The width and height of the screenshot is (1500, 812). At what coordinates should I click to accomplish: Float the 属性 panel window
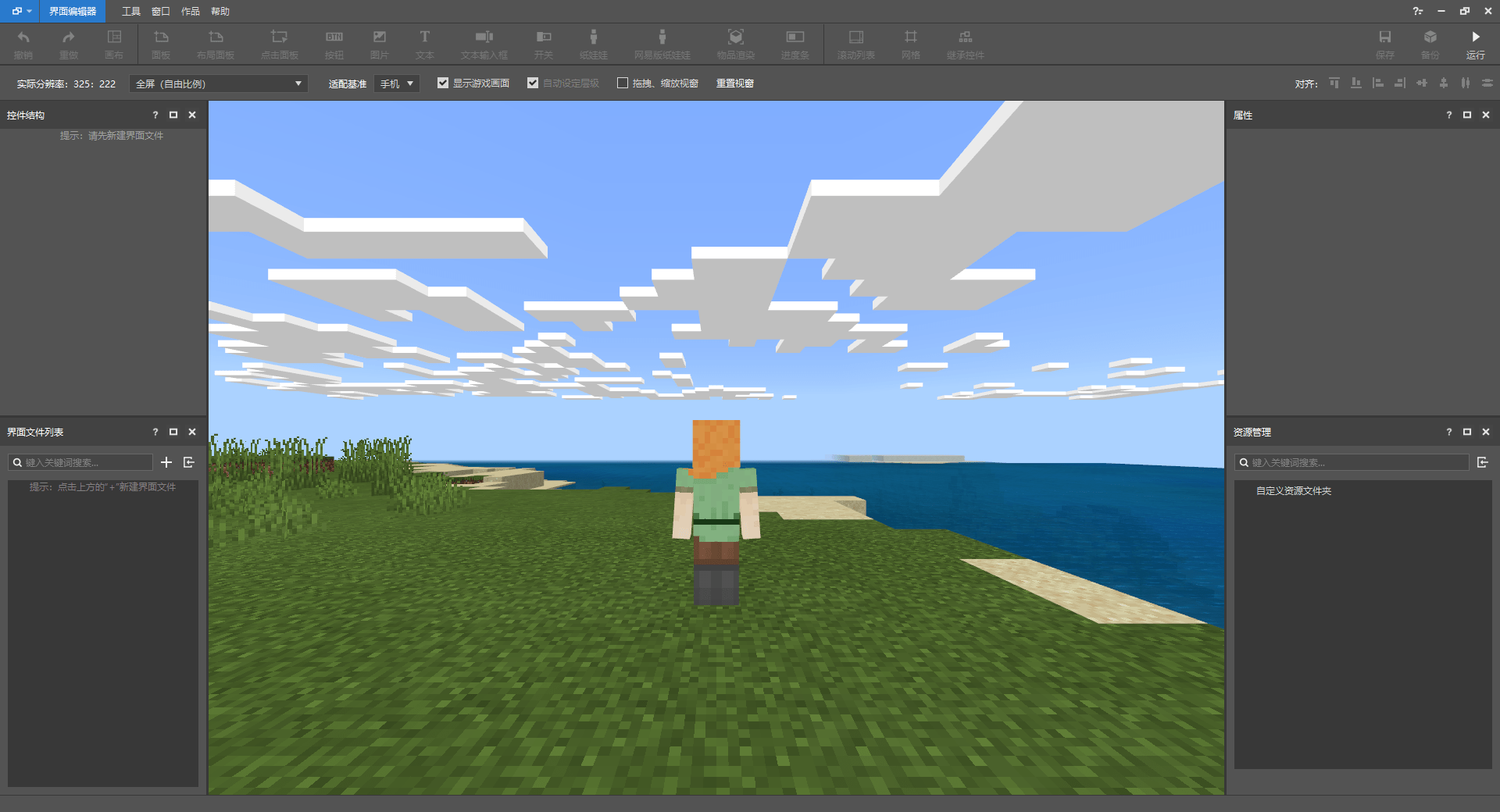click(x=1467, y=115)
